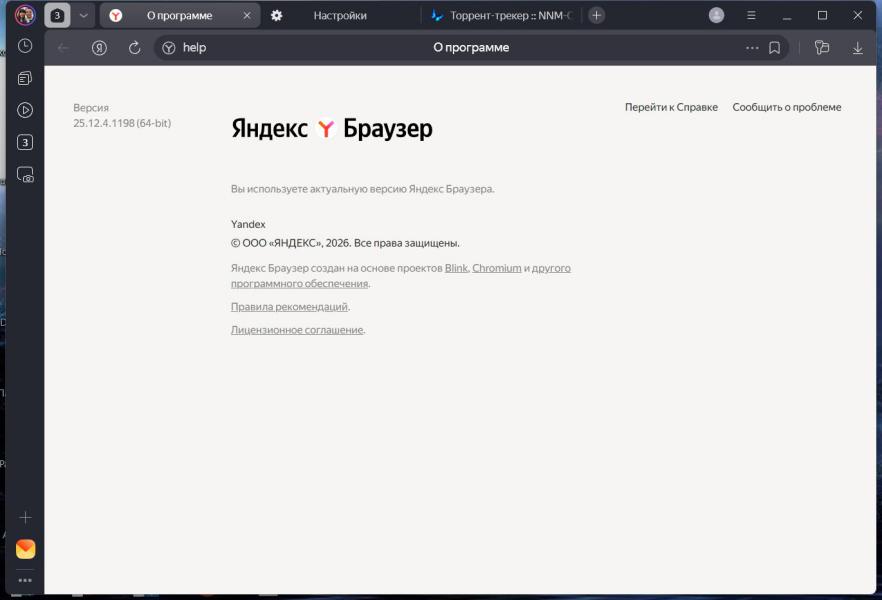Open the media player sidebar icon
Screen dimensions: 882x600
coord(25,110)
